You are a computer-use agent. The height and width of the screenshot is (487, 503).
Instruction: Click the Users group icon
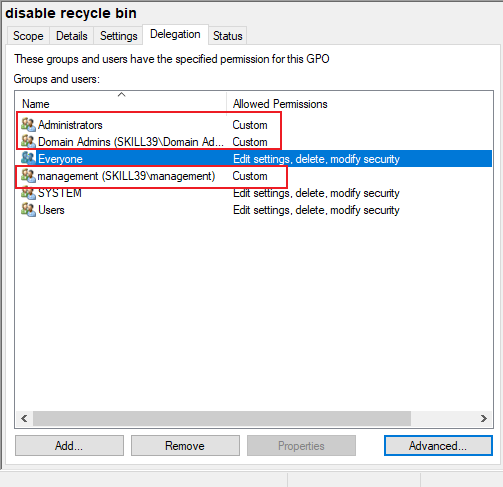(28, 210)
